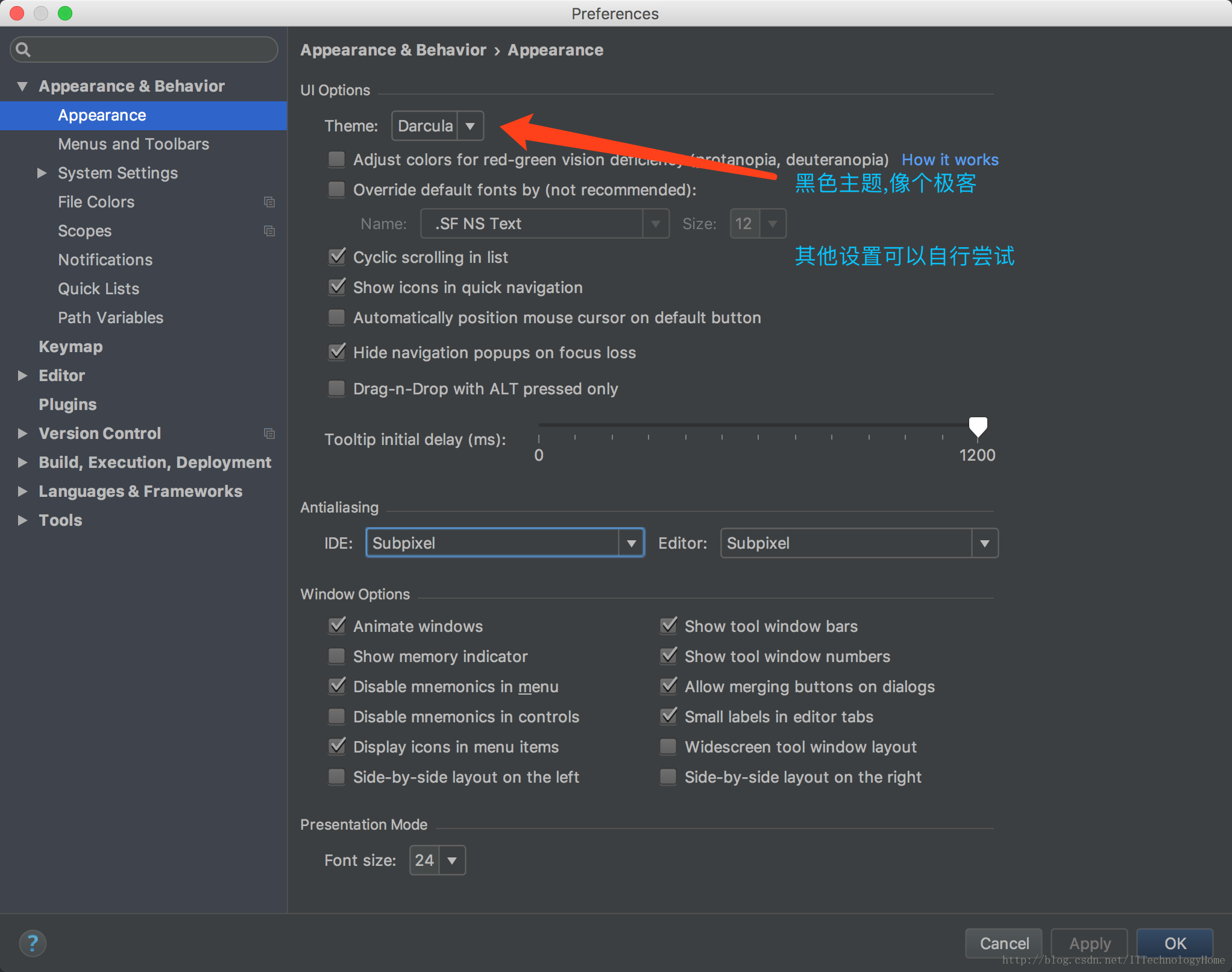Toggle Drag-n-Drop with ALT pressed only
The width and height of the screenshot is (1232, 972).
(x=338, y=389)
